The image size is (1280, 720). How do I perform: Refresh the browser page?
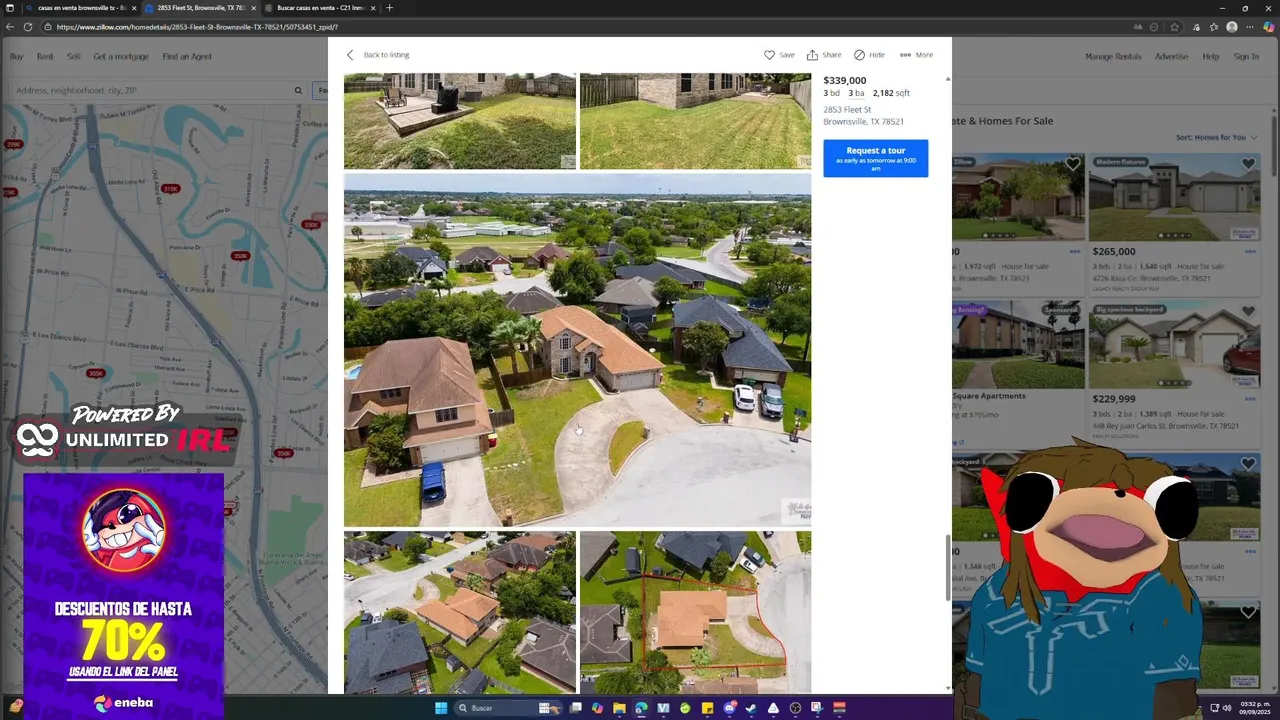click(x=28, y=27)
